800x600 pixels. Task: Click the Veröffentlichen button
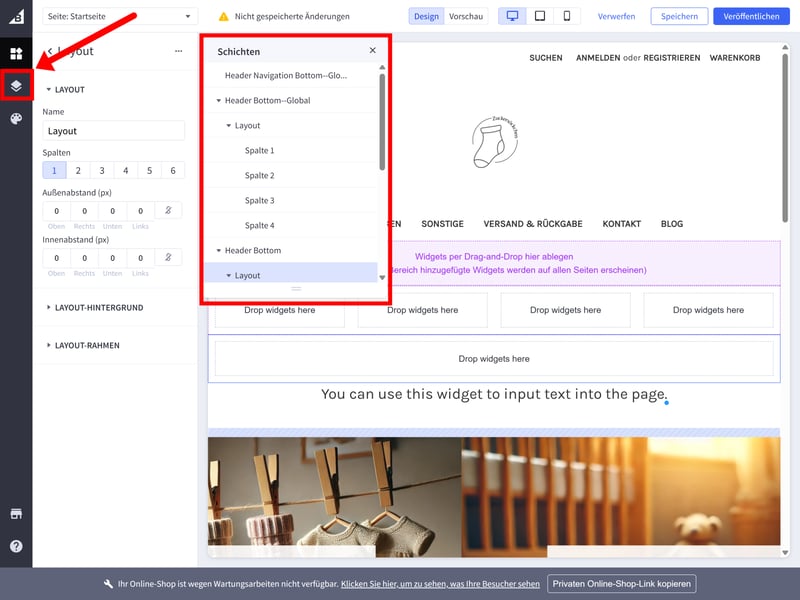pyautogui.click(x=751, y=16)
